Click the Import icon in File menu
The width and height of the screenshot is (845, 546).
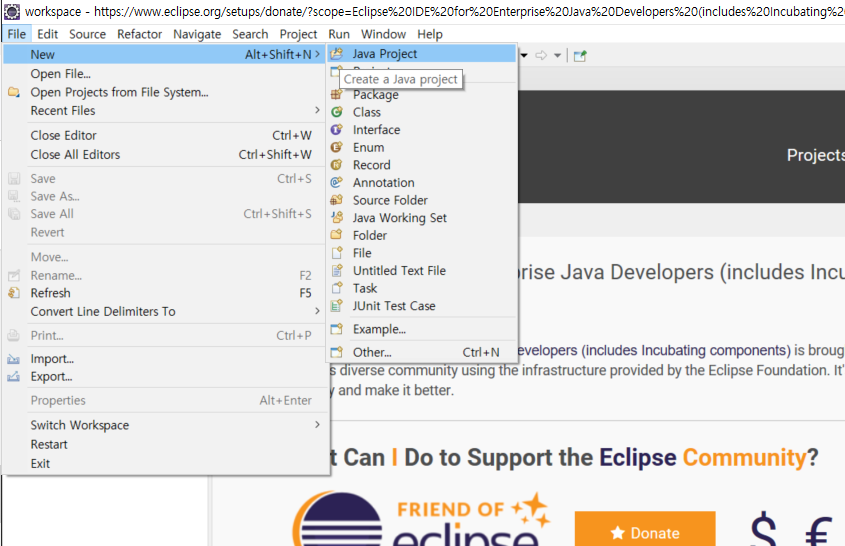click(x=14, y=358)
